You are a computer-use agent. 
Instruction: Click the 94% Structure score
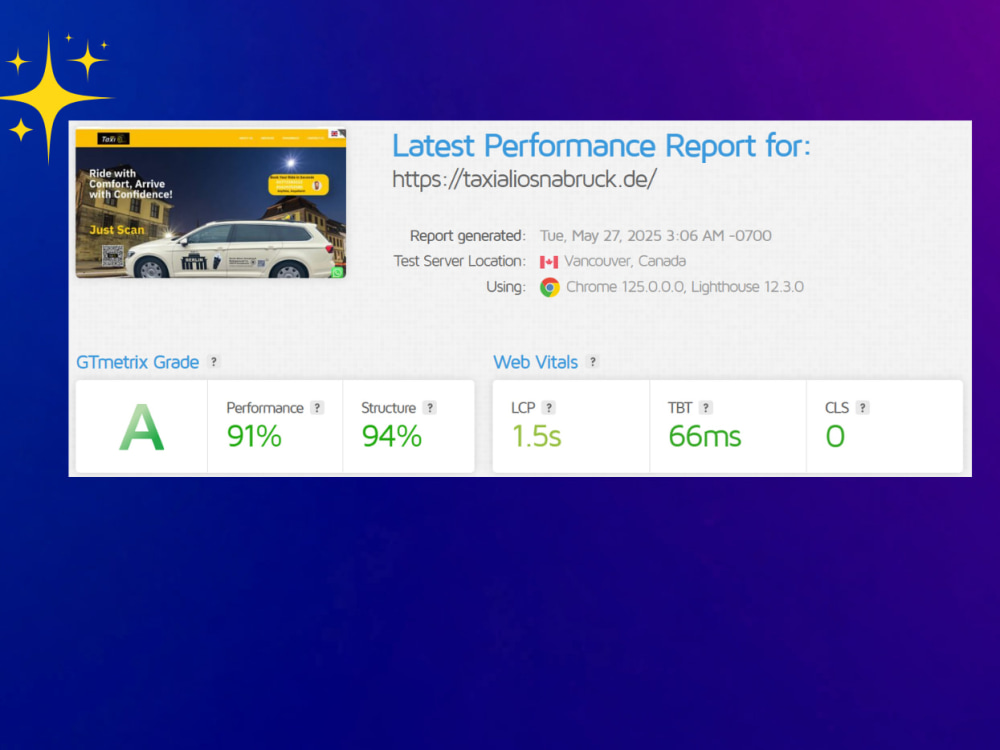(x=392, y=437)
